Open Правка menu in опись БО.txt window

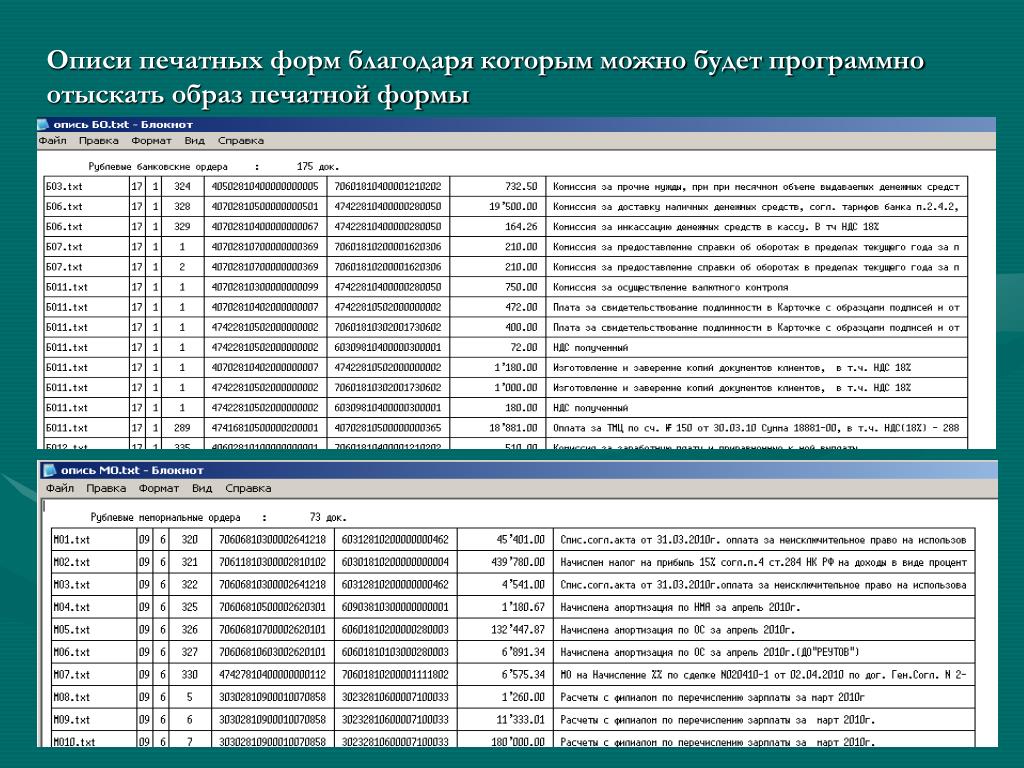click(x=99, y=140)
